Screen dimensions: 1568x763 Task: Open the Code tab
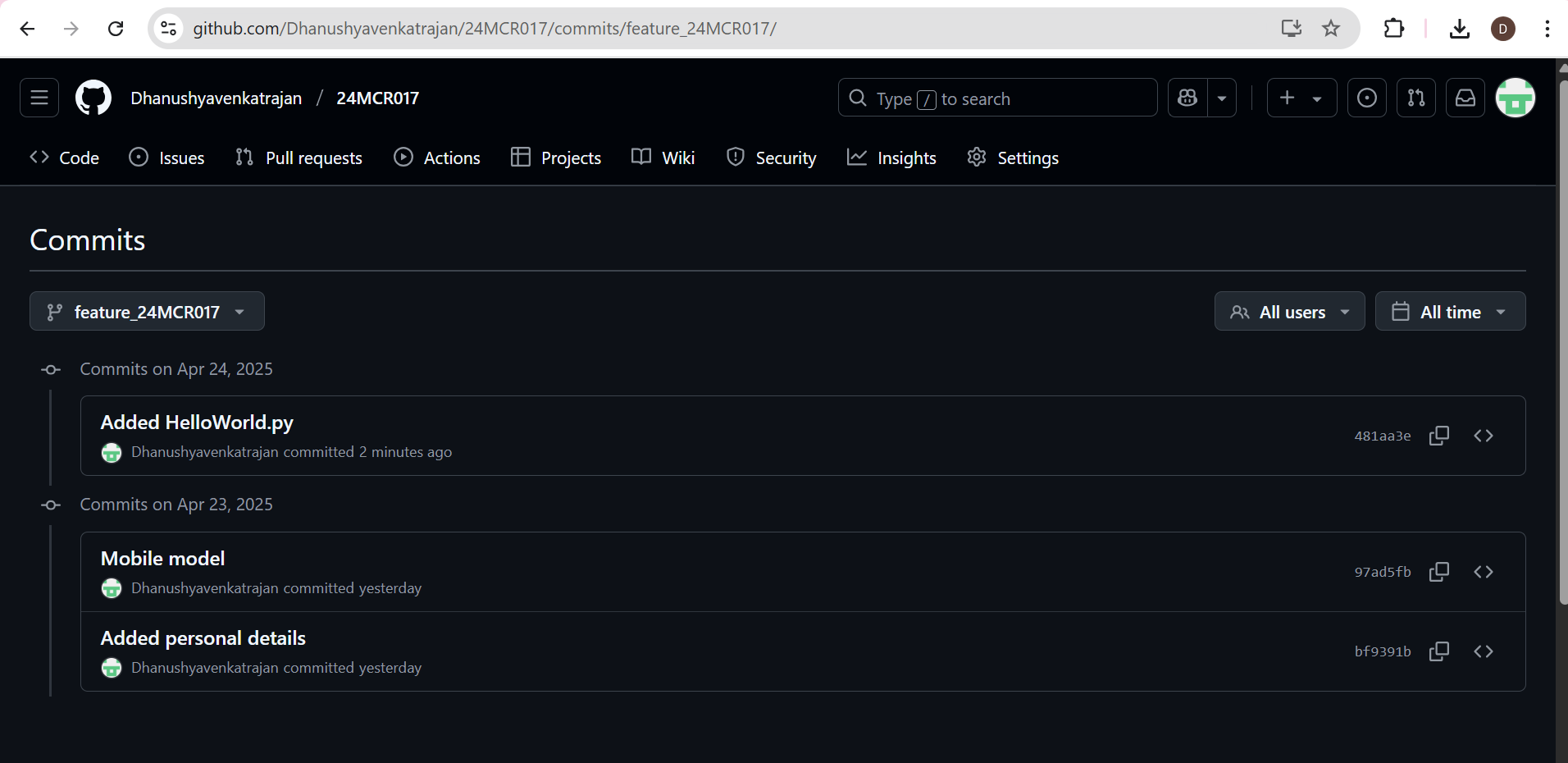(65, 158)
